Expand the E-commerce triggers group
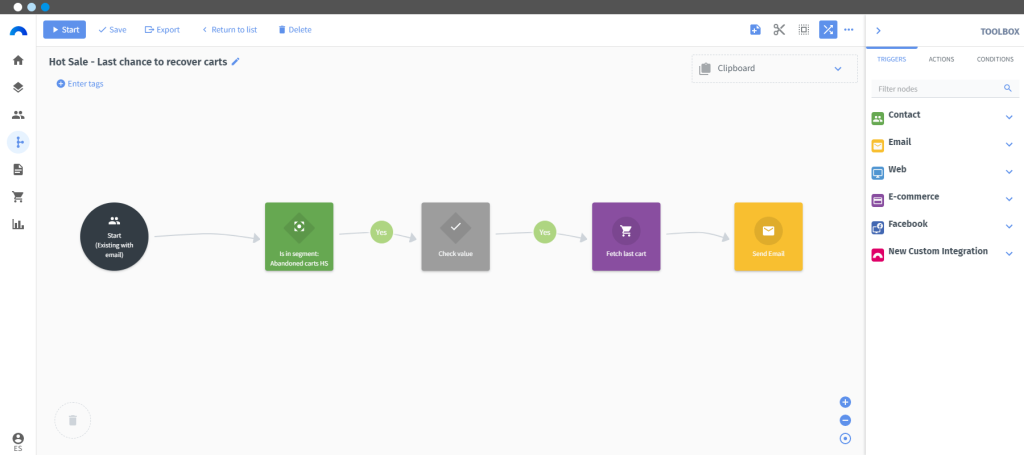The image size is (1024, 455). coord(1009,199)
